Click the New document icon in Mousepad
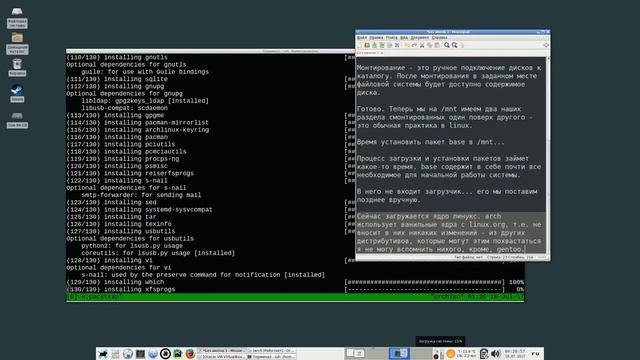The width and height of the screenshot is (640, 360). 360,45
